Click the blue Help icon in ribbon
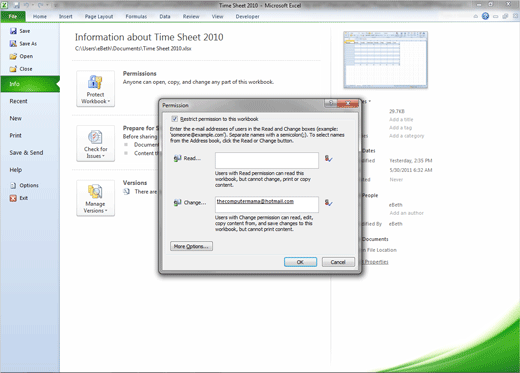The height and width of the screenshot is (373, 520). [485, 16]
